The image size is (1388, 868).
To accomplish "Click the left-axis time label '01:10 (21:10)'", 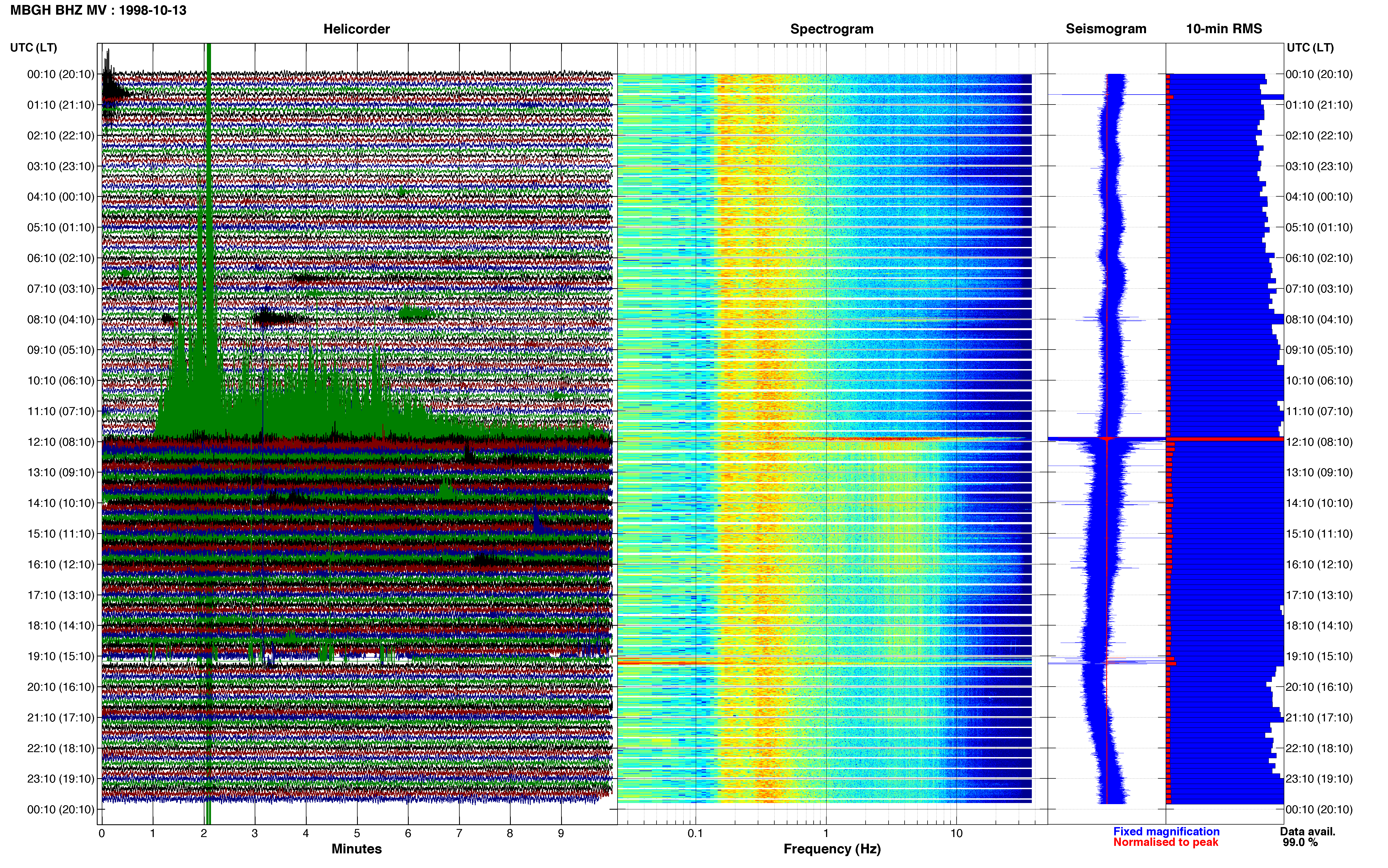I will [61, 105].
